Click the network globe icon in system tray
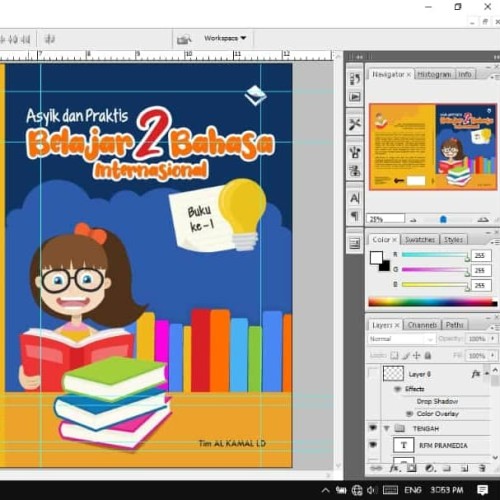The height and width of the screenshot is (500, 500). 357,490
